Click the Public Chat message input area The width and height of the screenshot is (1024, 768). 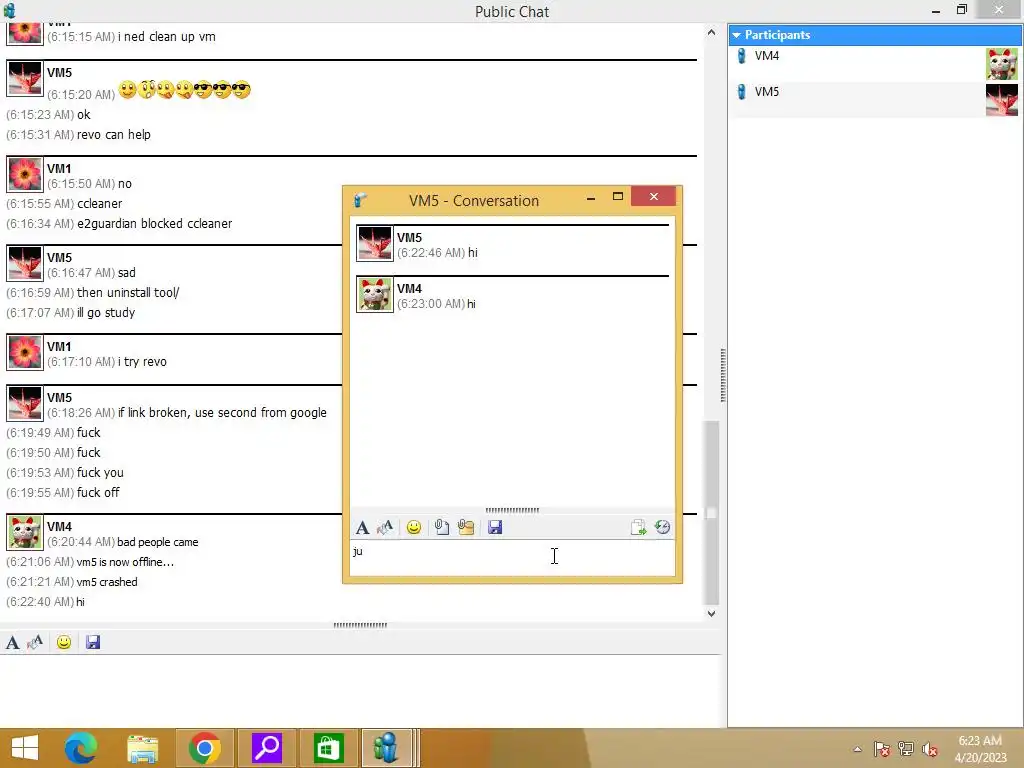pyautogui.click(x=360, y=690)
